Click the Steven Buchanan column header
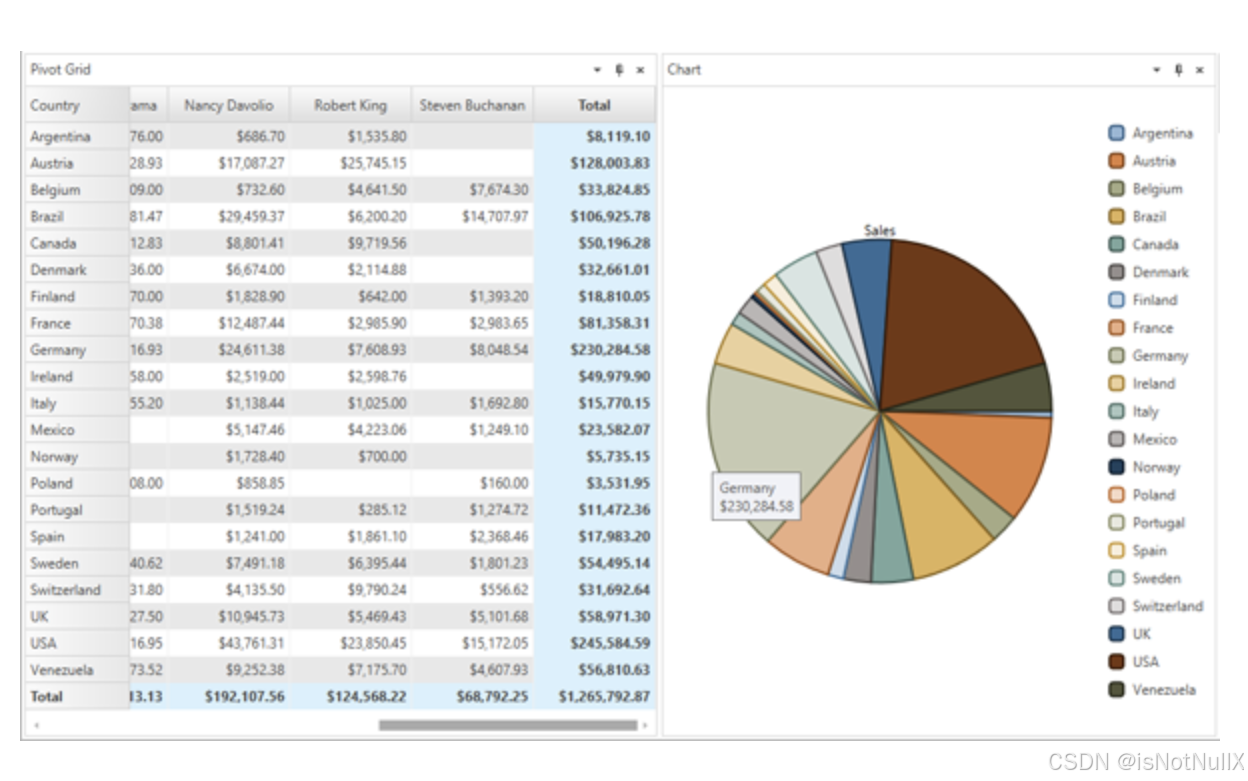 tap(473, 105)
